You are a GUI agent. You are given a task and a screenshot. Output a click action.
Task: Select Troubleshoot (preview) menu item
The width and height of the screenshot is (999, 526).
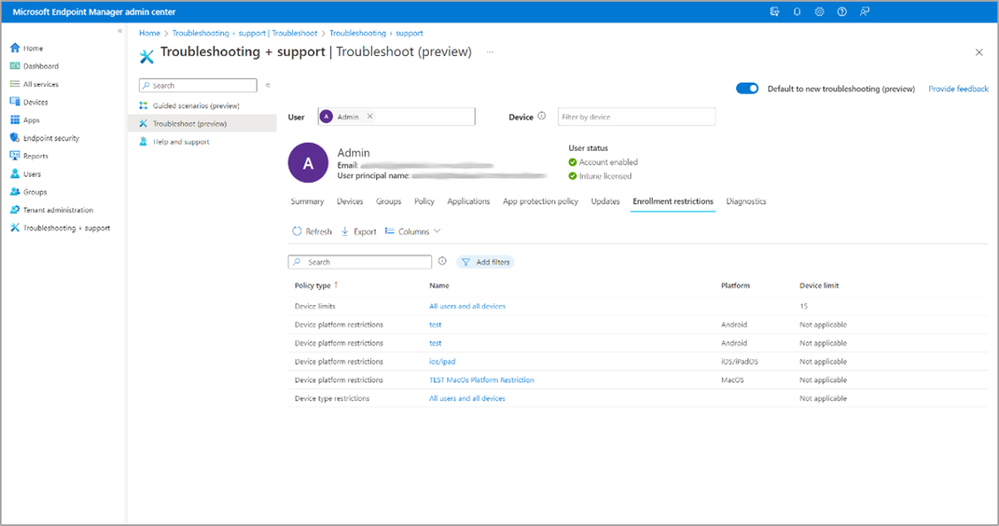click(203, 124)
